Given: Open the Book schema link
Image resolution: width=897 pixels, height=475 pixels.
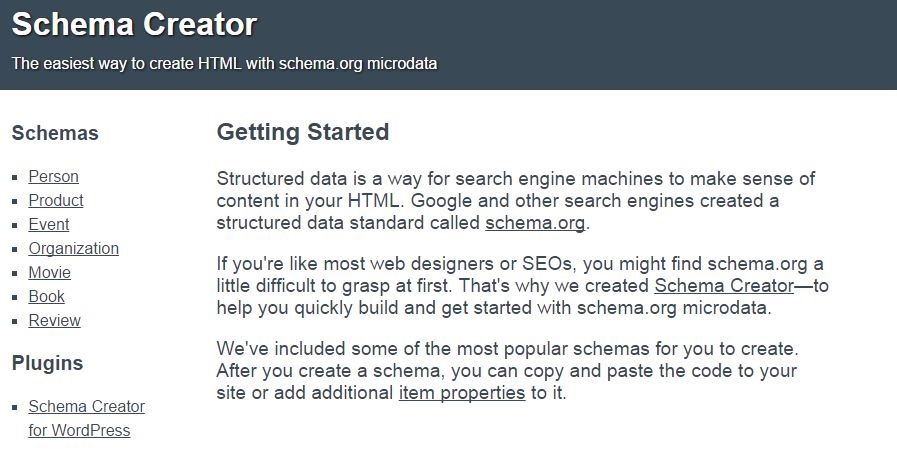Looking at the screenshot, I should tap(46, 297).
